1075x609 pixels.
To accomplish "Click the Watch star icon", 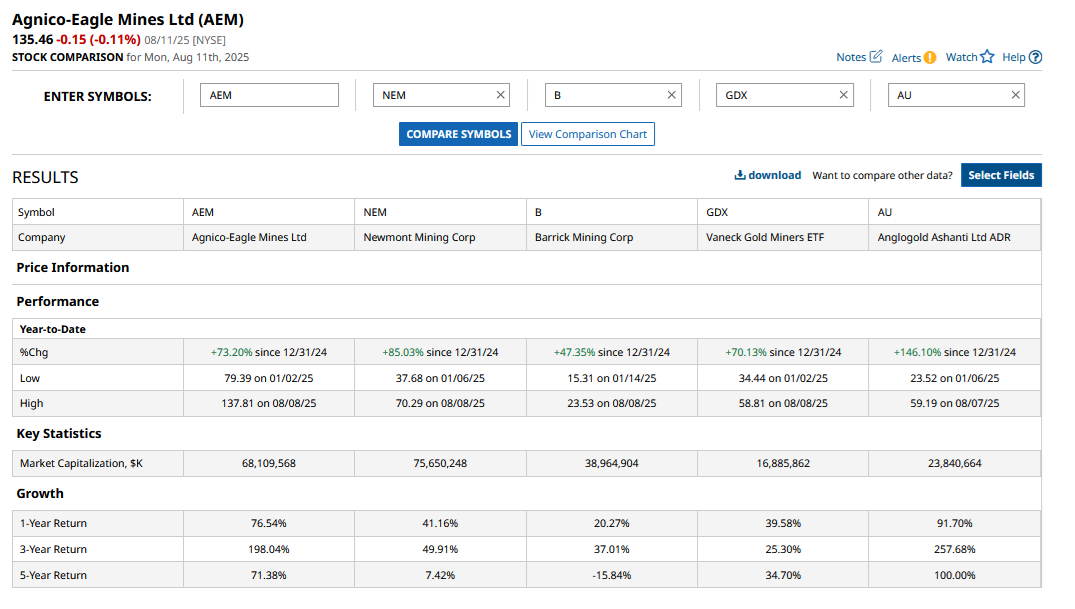I will point(987,57).
